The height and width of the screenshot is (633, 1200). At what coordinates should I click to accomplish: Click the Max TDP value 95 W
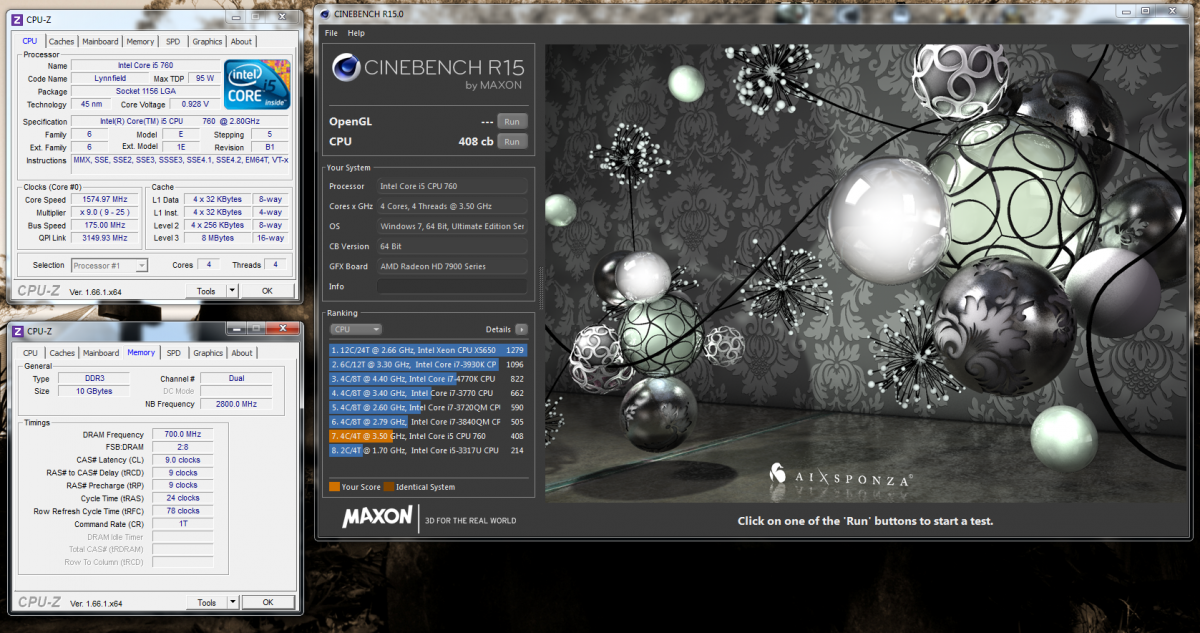tap(204, 78)
